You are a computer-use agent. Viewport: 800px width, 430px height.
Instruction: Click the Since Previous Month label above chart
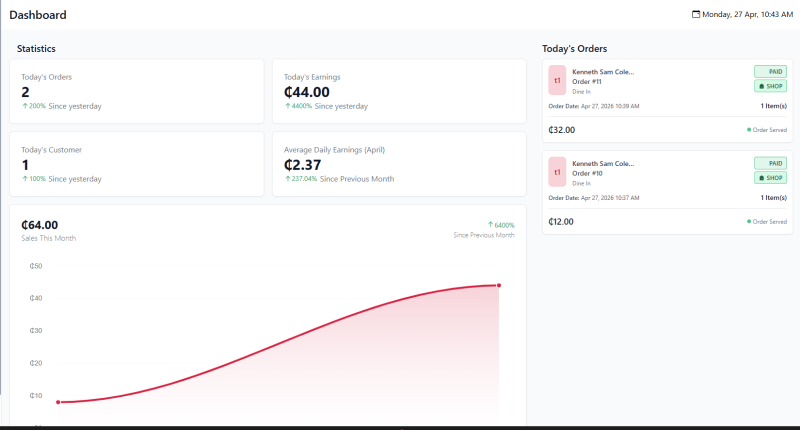tap(484, 235)
